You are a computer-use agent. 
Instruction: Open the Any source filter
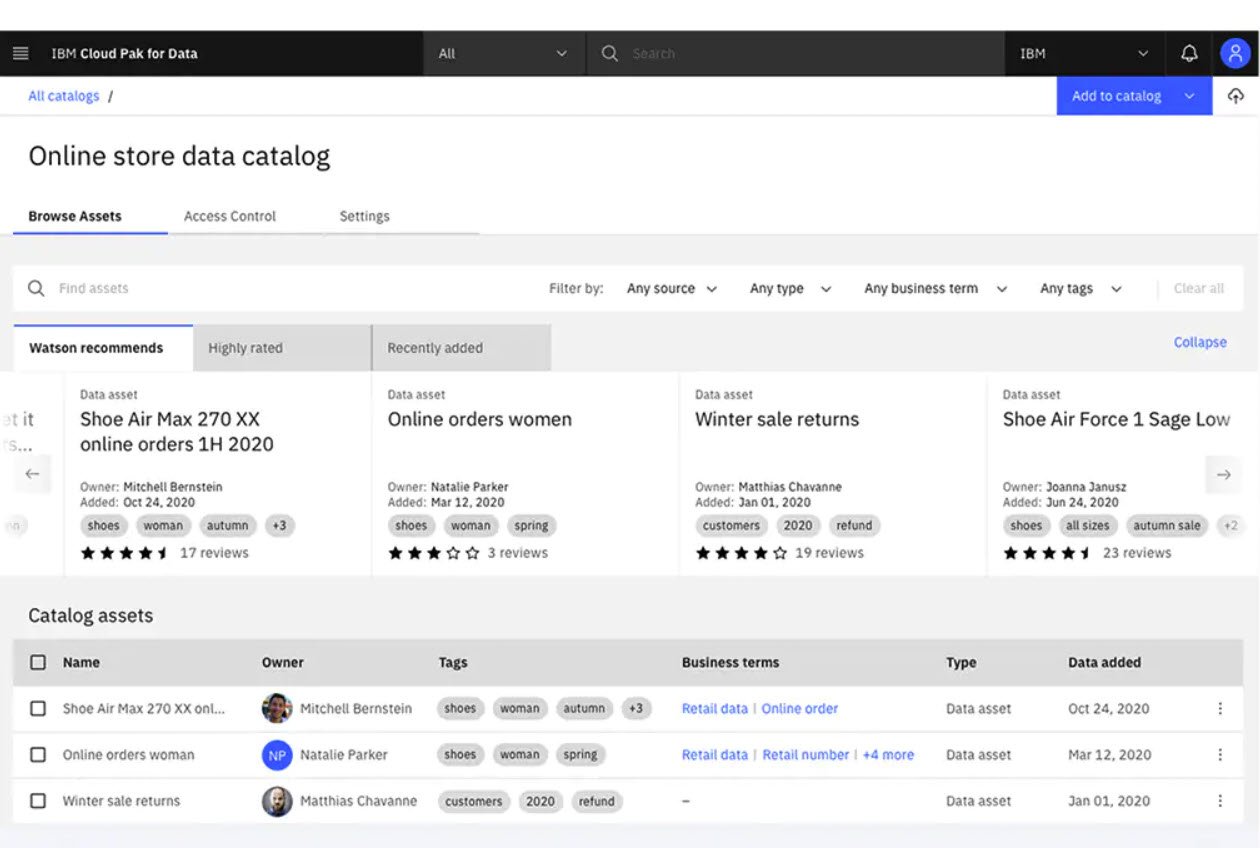point(672,289)
